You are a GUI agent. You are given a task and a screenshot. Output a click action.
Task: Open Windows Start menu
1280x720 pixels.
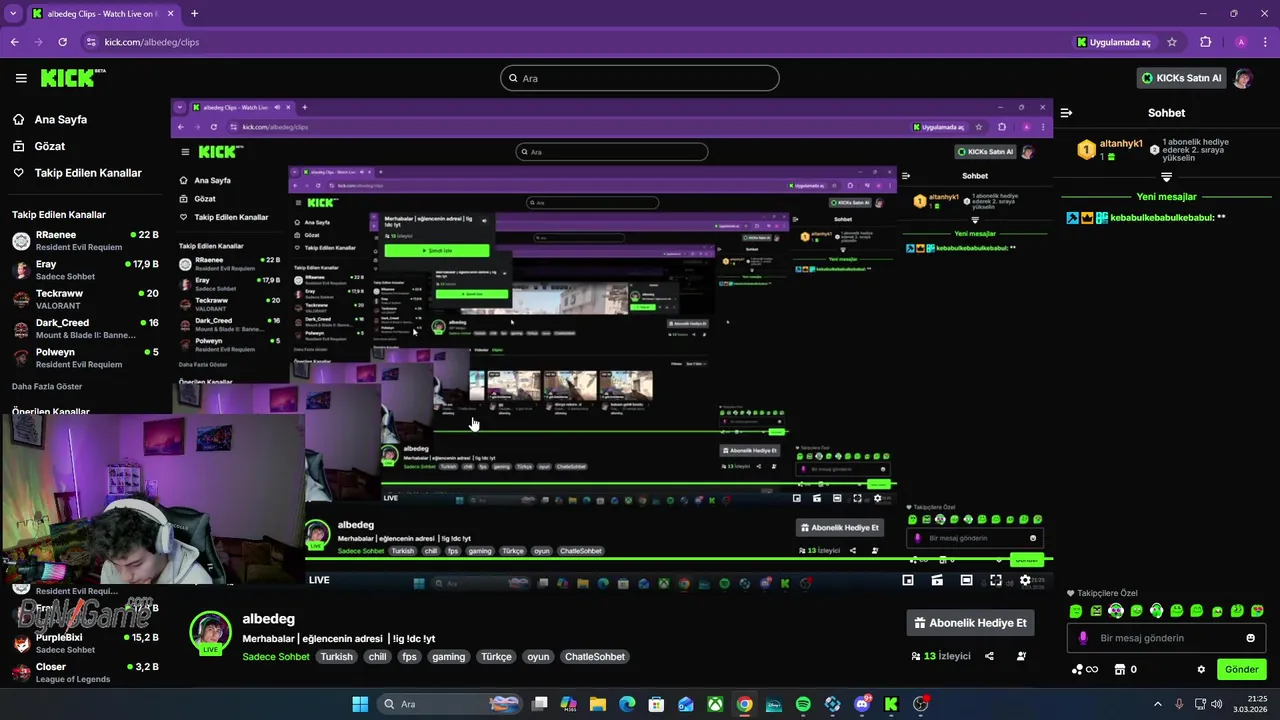click(360, 704)
